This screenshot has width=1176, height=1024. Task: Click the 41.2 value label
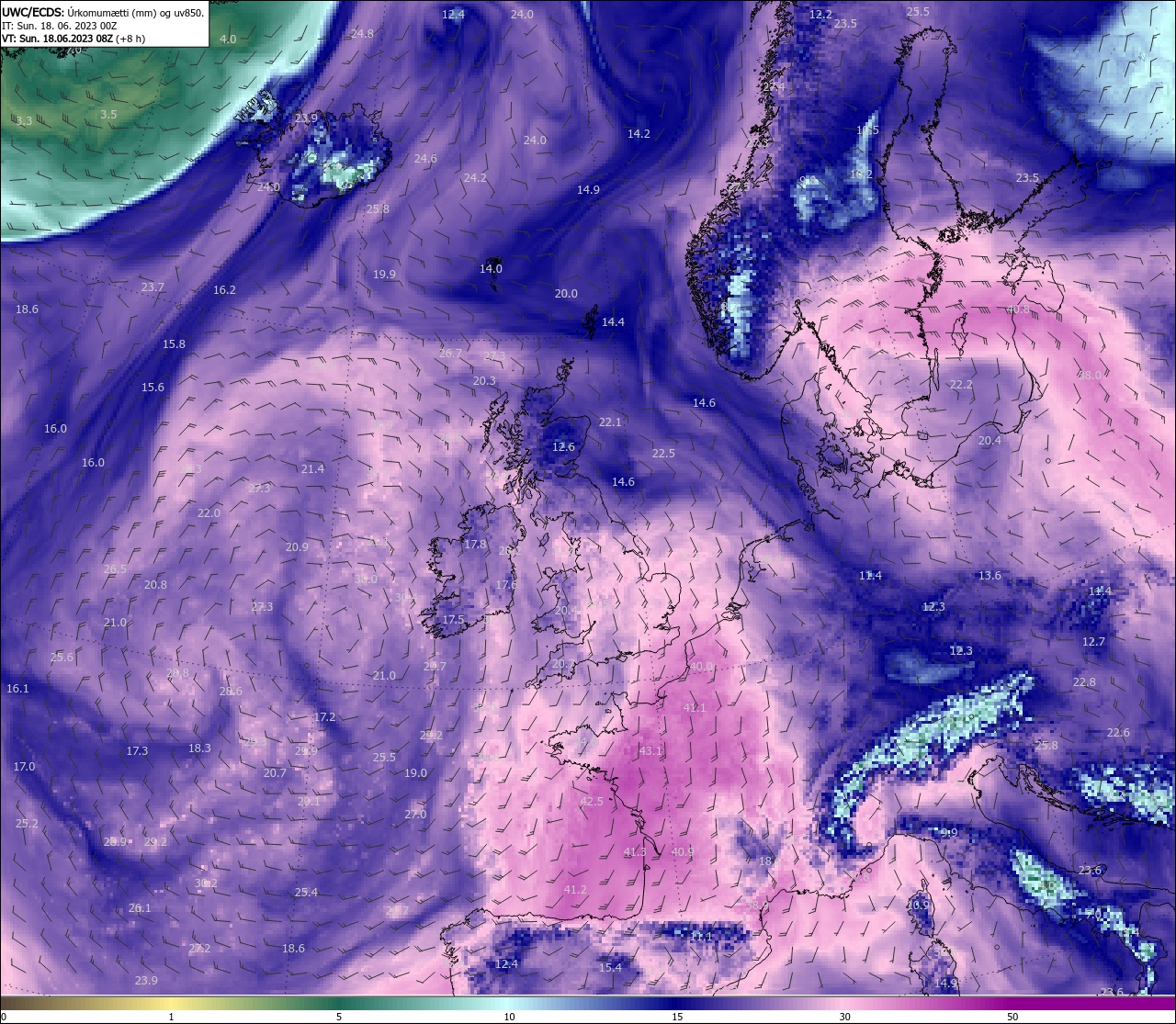(575, 890)
